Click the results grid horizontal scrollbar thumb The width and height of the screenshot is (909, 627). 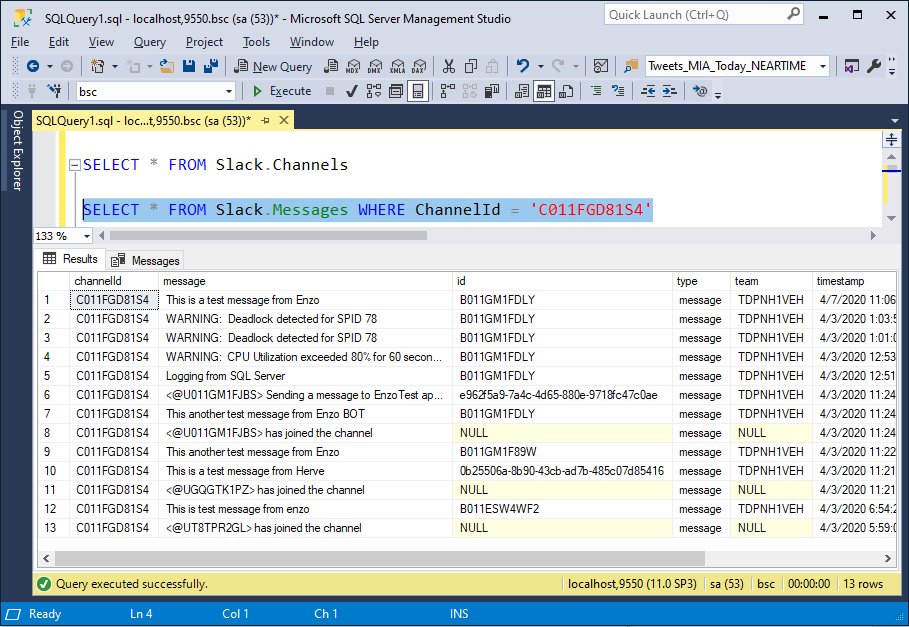[x=380, y=559]
